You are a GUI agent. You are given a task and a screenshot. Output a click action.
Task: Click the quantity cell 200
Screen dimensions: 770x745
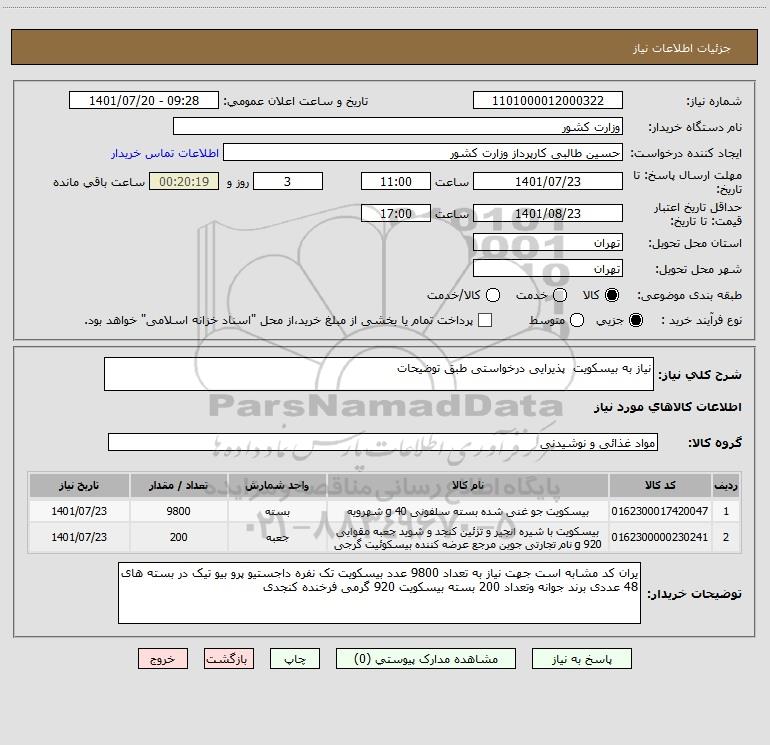[x=178, y=537]
